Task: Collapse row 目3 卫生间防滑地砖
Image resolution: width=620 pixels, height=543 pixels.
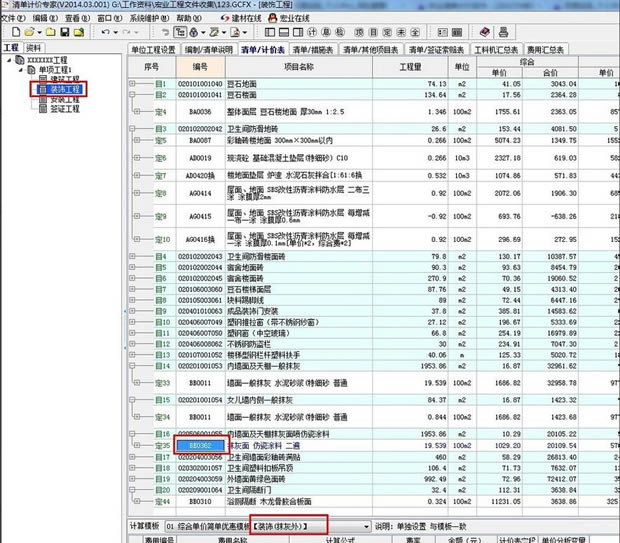Action: coord(132,128)
